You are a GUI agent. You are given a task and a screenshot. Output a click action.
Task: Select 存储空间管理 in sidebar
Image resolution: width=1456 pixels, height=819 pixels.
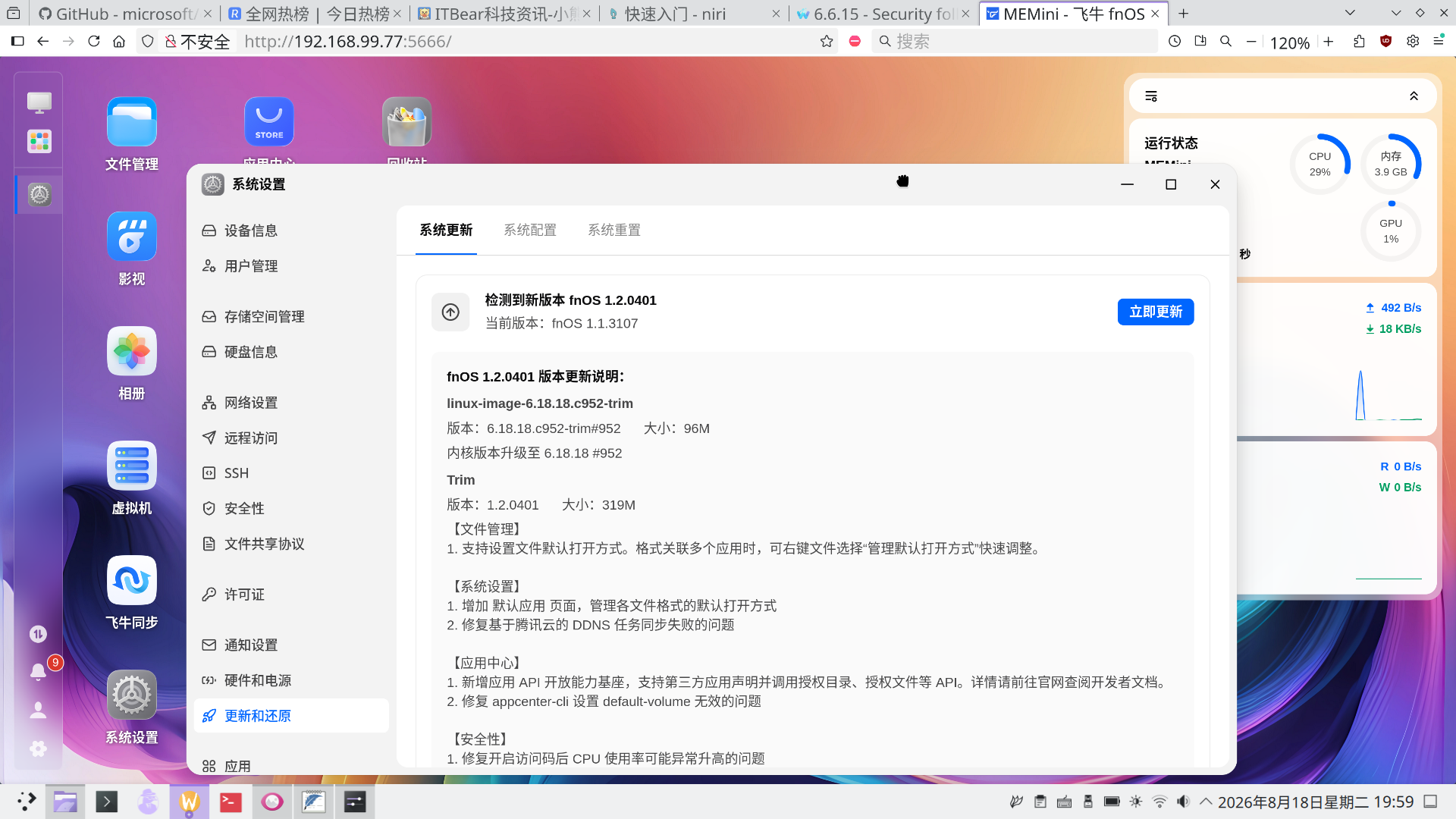tap(291, 316)
